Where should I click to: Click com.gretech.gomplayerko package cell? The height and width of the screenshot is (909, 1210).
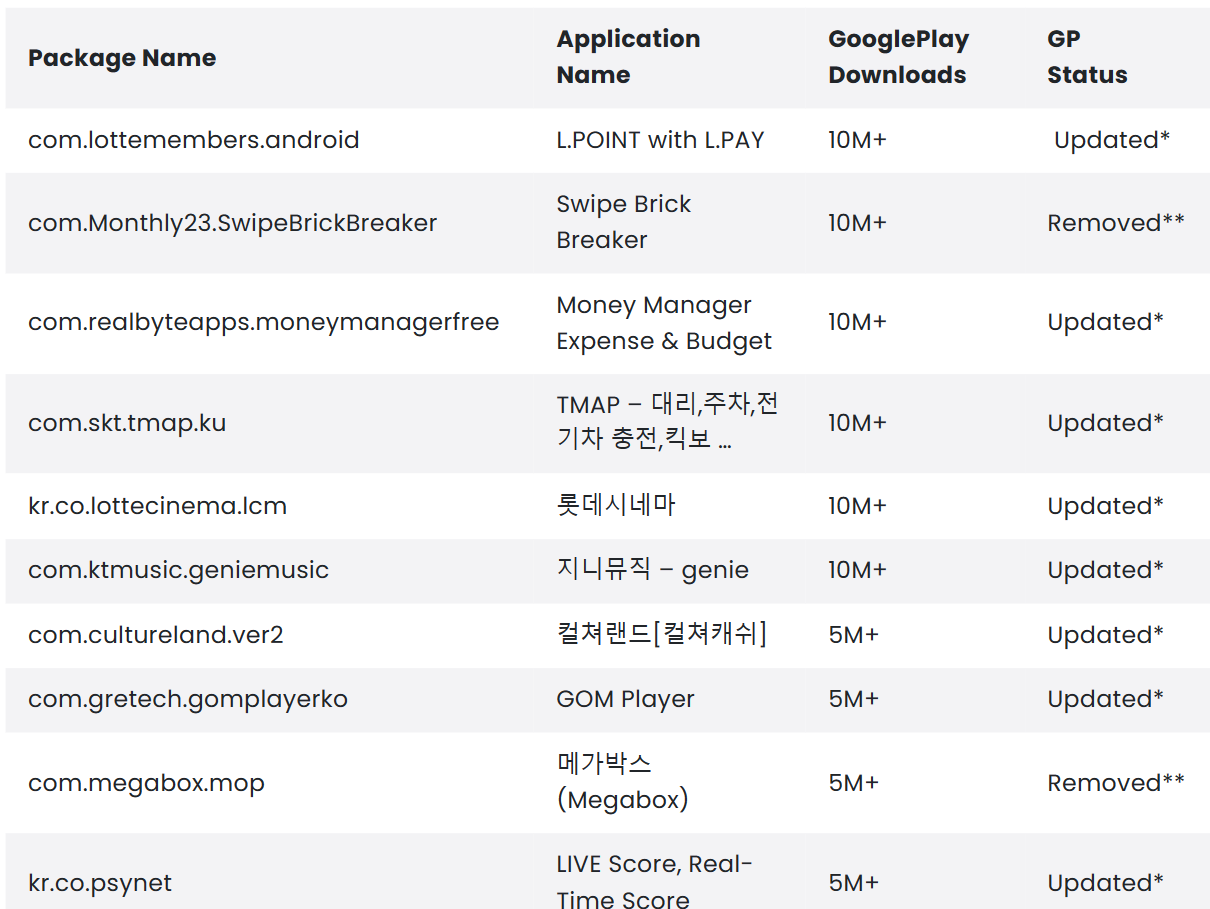[187, 699]
